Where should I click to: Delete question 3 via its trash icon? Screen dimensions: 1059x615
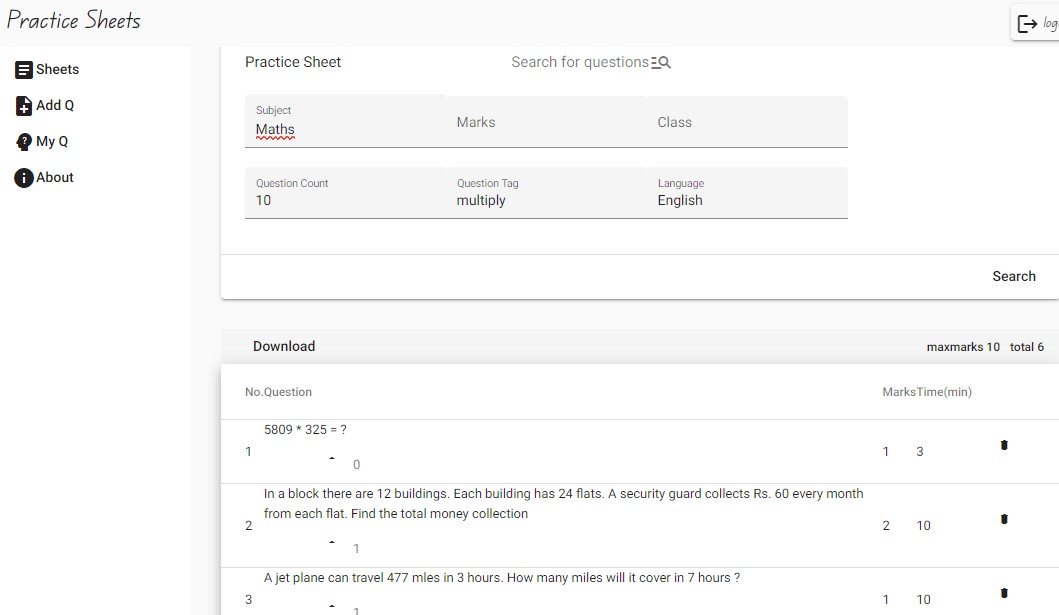(1004, 593)
